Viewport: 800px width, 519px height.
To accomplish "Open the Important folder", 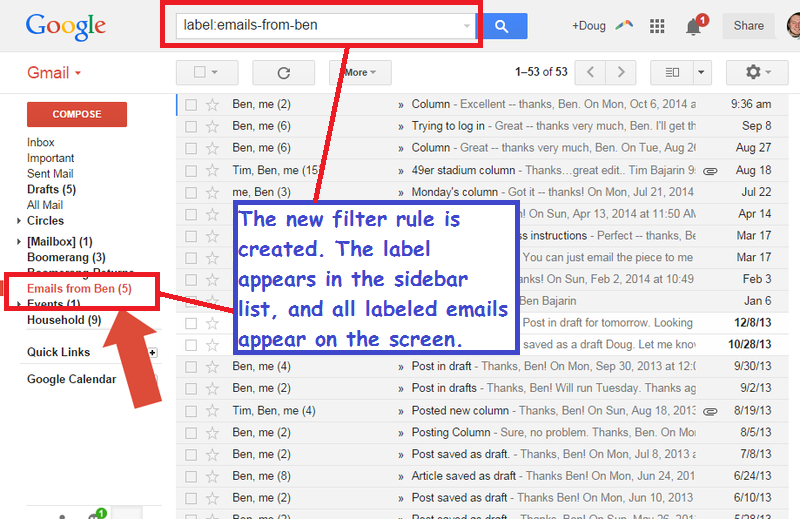I will [x=51, y=158].
